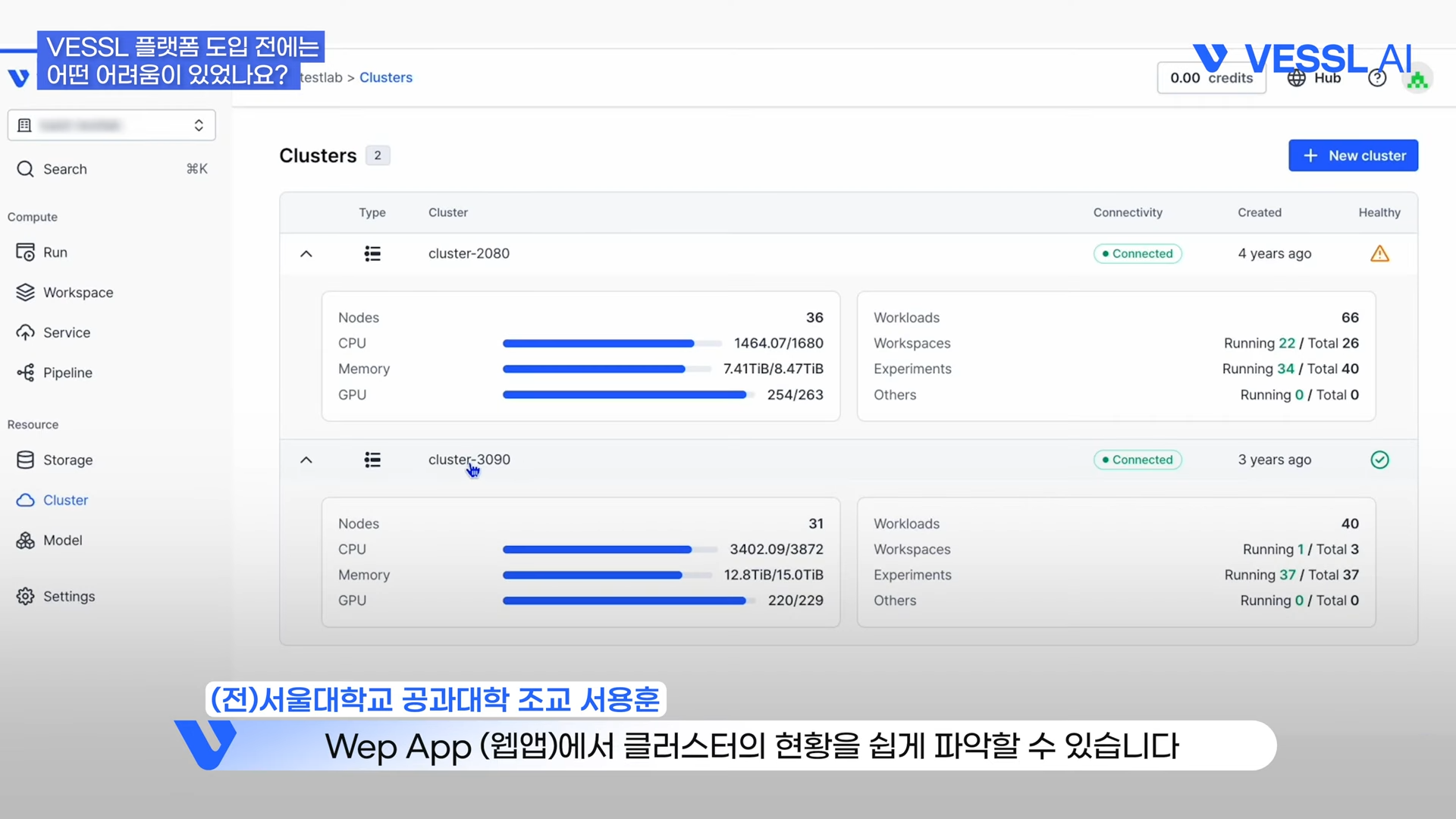Viewport: 1456px width, 819px height.
Task: Open the user avatar menu
Action: point(1417,79)
